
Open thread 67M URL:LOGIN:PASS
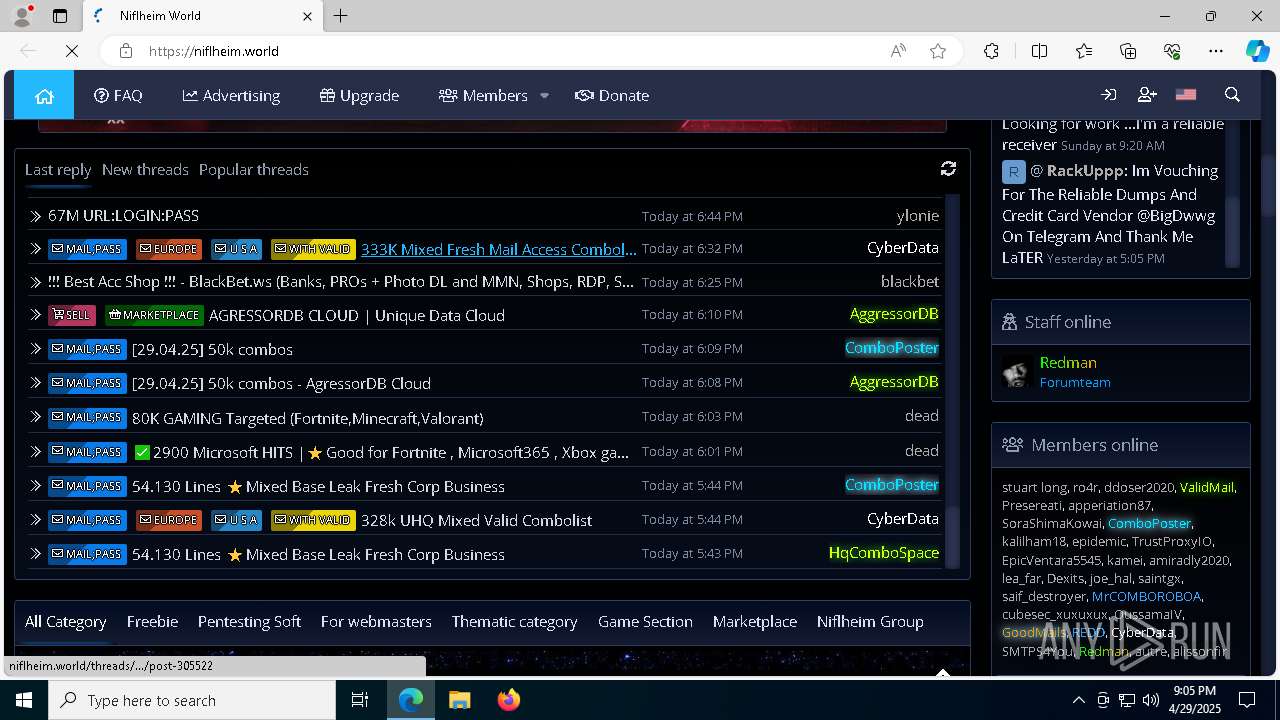pyautogui.click(x=123, y=216)
